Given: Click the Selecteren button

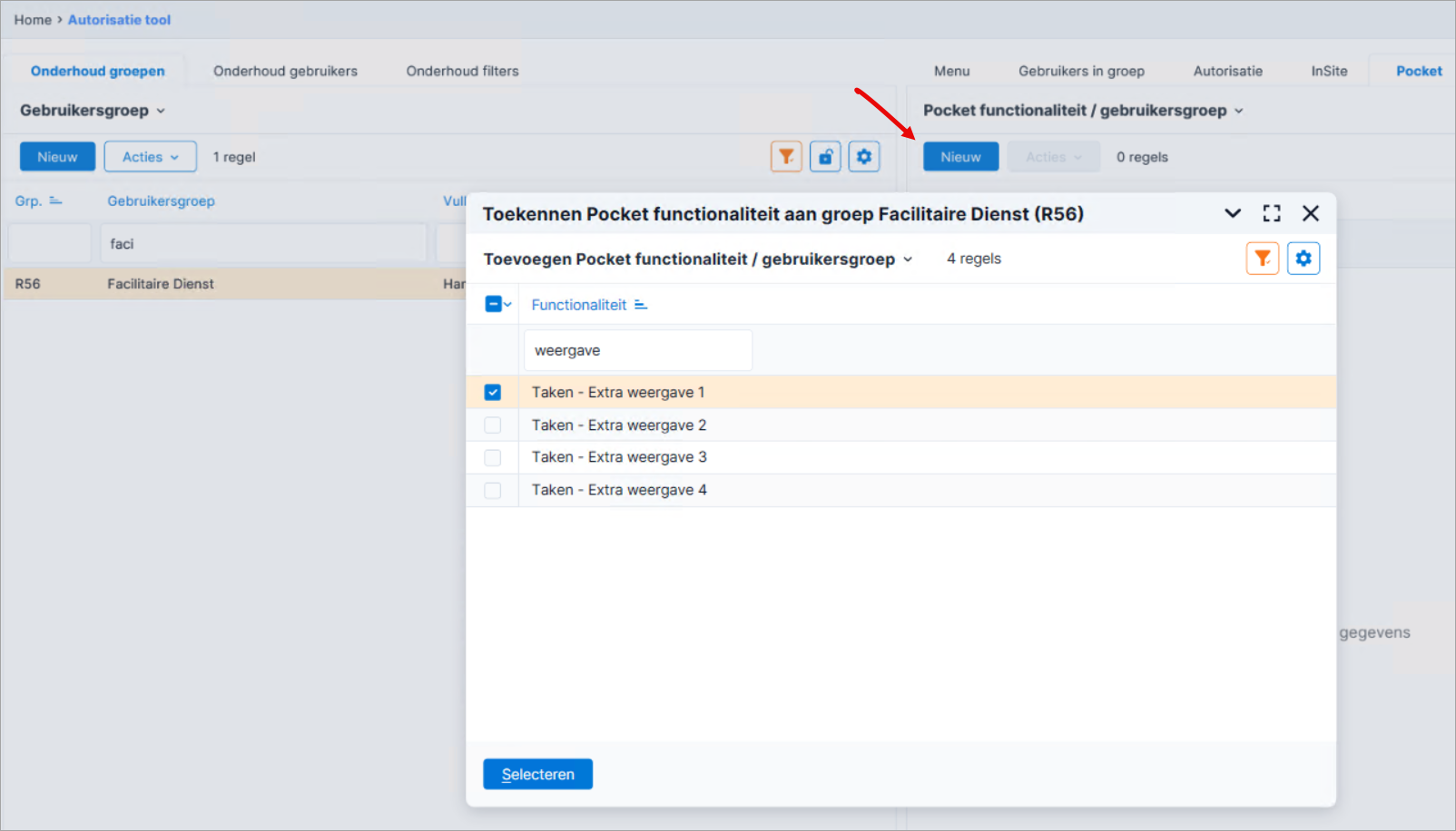Looking at the screenshot, I should tap(537, 774).
